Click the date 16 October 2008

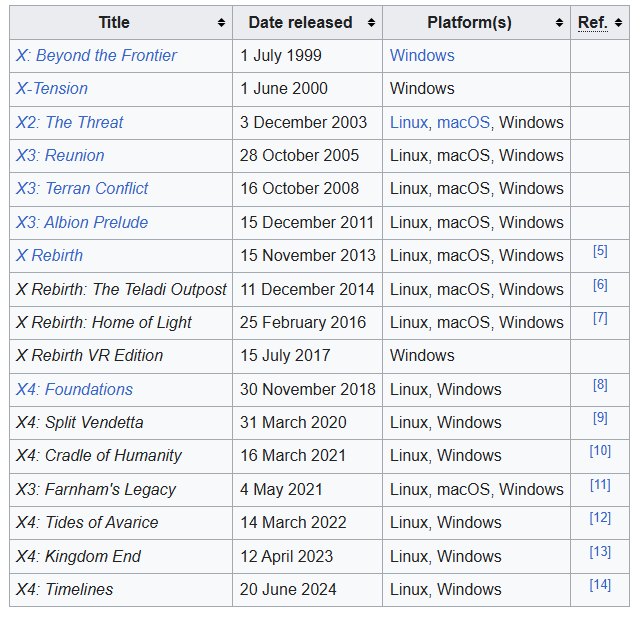[x=299, y=188]
